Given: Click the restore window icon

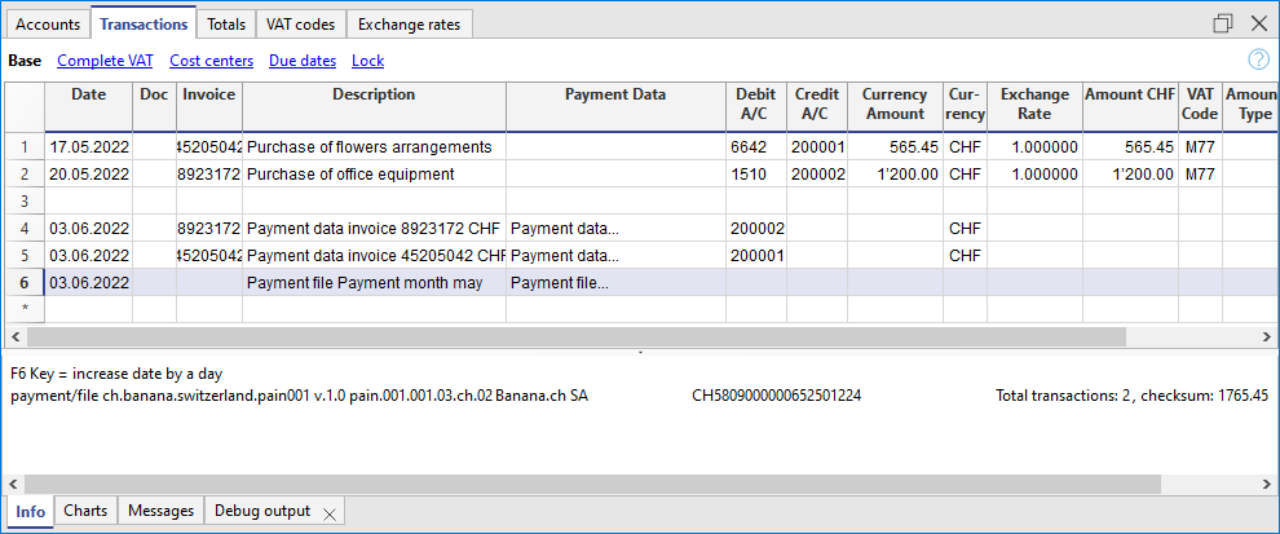Looking at the screenshot, I should point(1223,23).
